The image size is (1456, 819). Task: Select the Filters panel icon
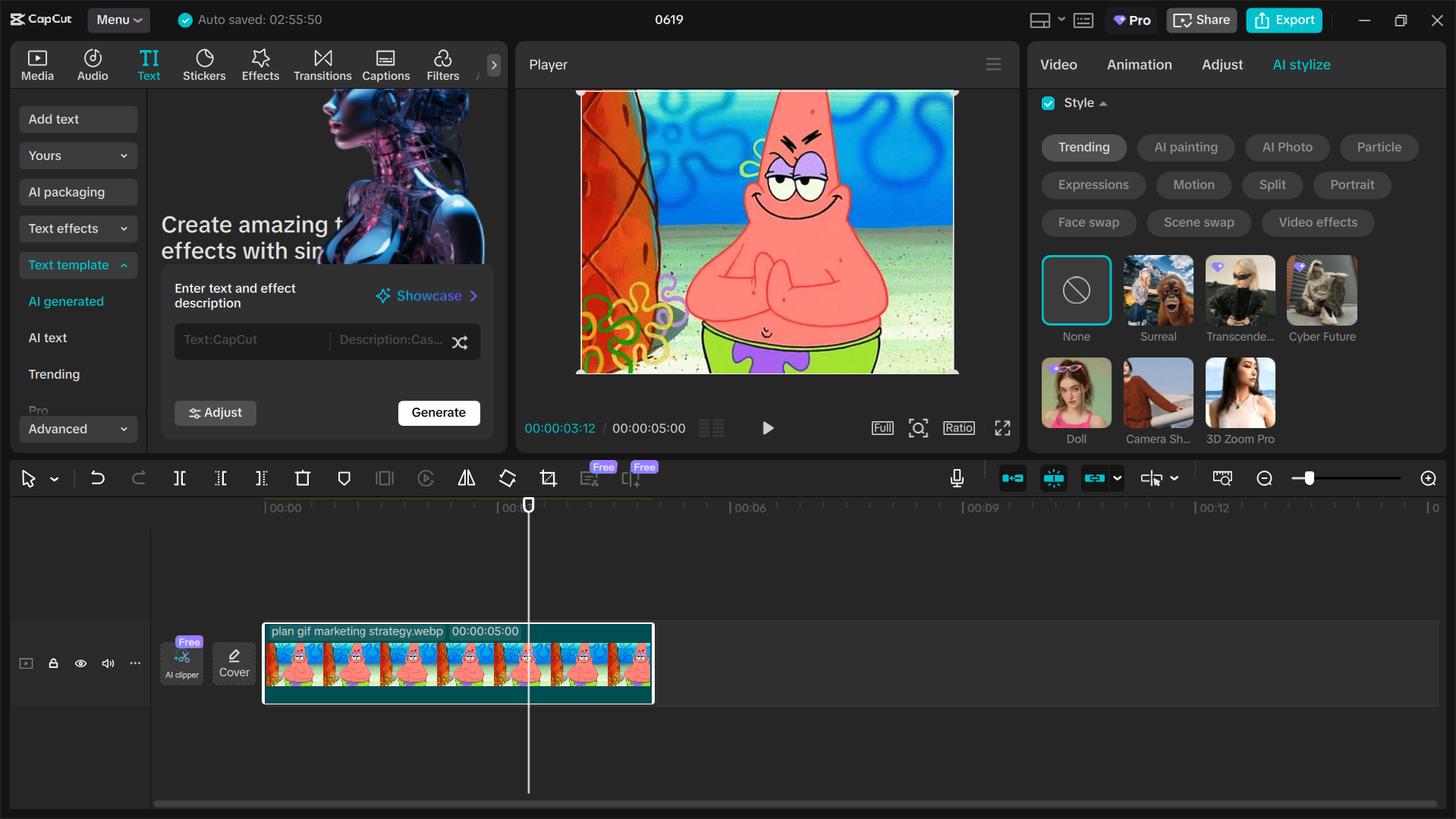click(x=442, y=65)
